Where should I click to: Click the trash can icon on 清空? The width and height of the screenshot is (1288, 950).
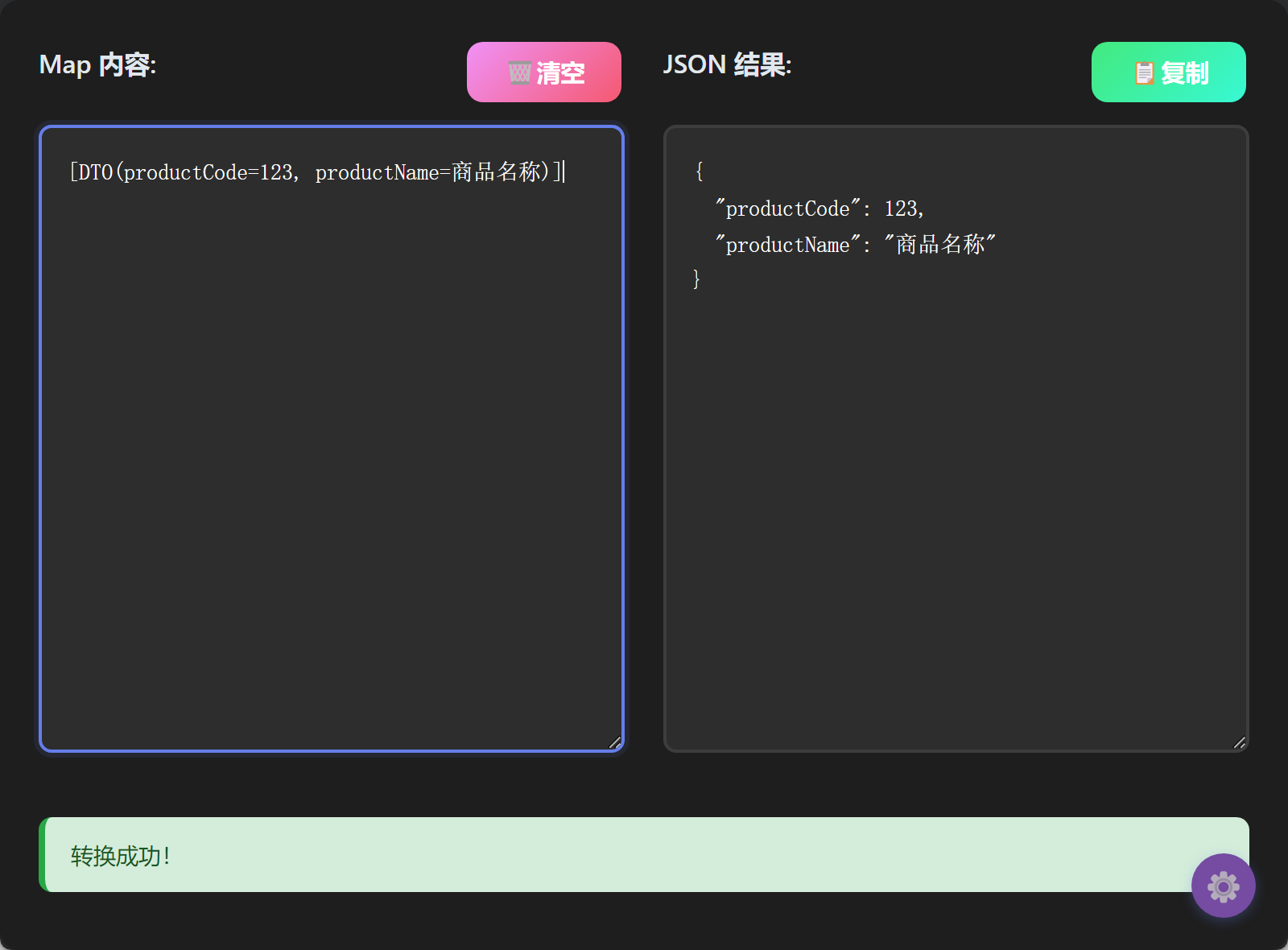[x=519, y=73]
